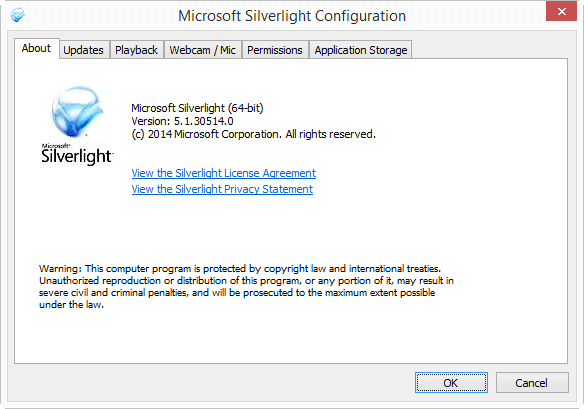Viewport: 584px width, 409px height.
Task: Open the Playback tab
Action: (137, 50)
